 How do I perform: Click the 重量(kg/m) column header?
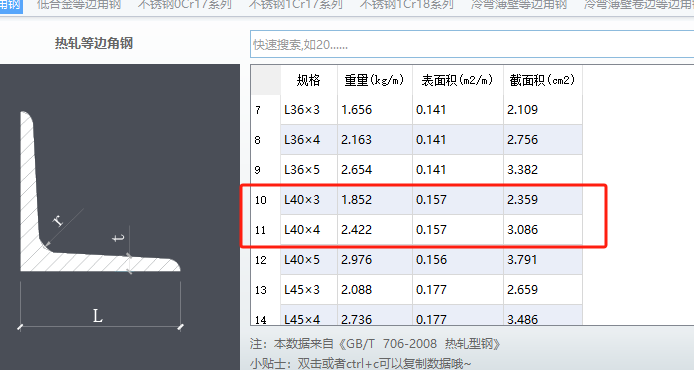[375, 80]
